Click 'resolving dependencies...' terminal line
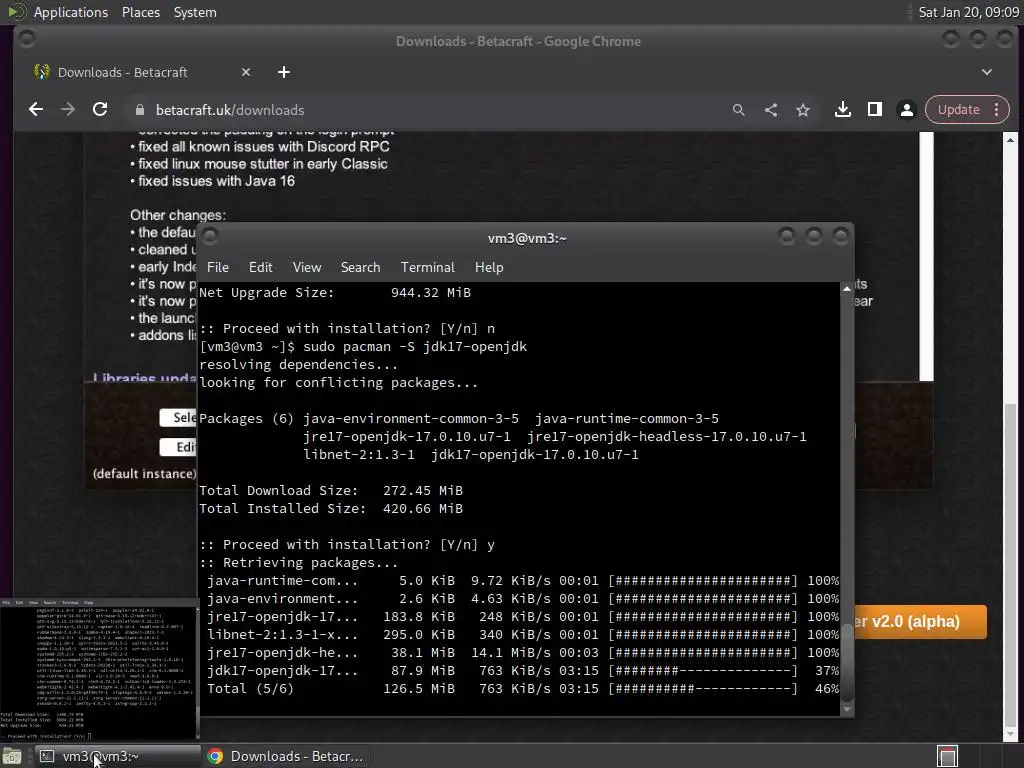 298,364
